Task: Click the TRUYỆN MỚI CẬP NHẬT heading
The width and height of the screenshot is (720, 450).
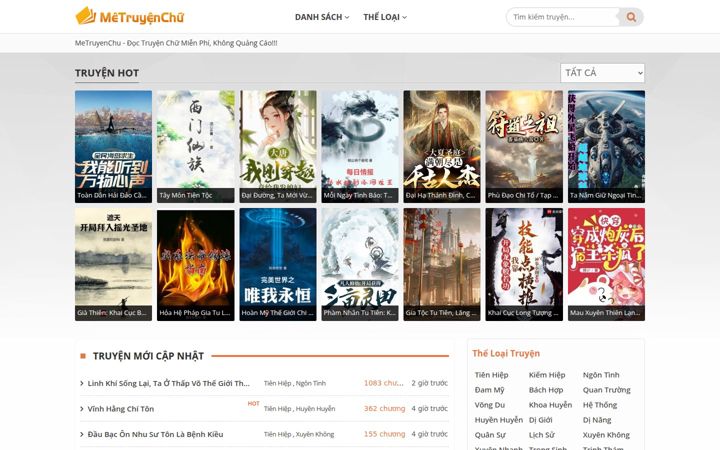Action: (148, 356)
